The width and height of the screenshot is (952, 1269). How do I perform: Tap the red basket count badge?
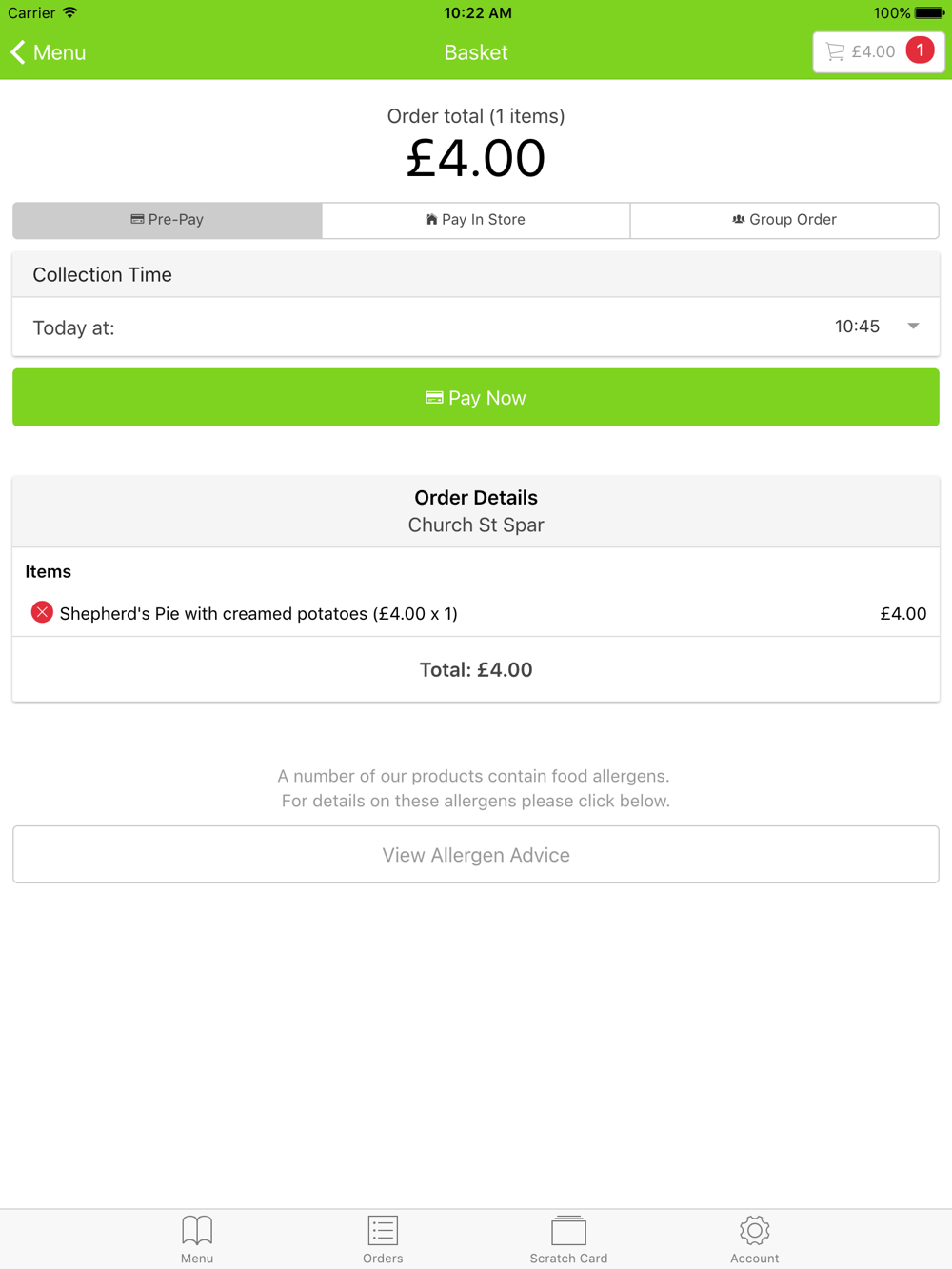tap(920, 50)
